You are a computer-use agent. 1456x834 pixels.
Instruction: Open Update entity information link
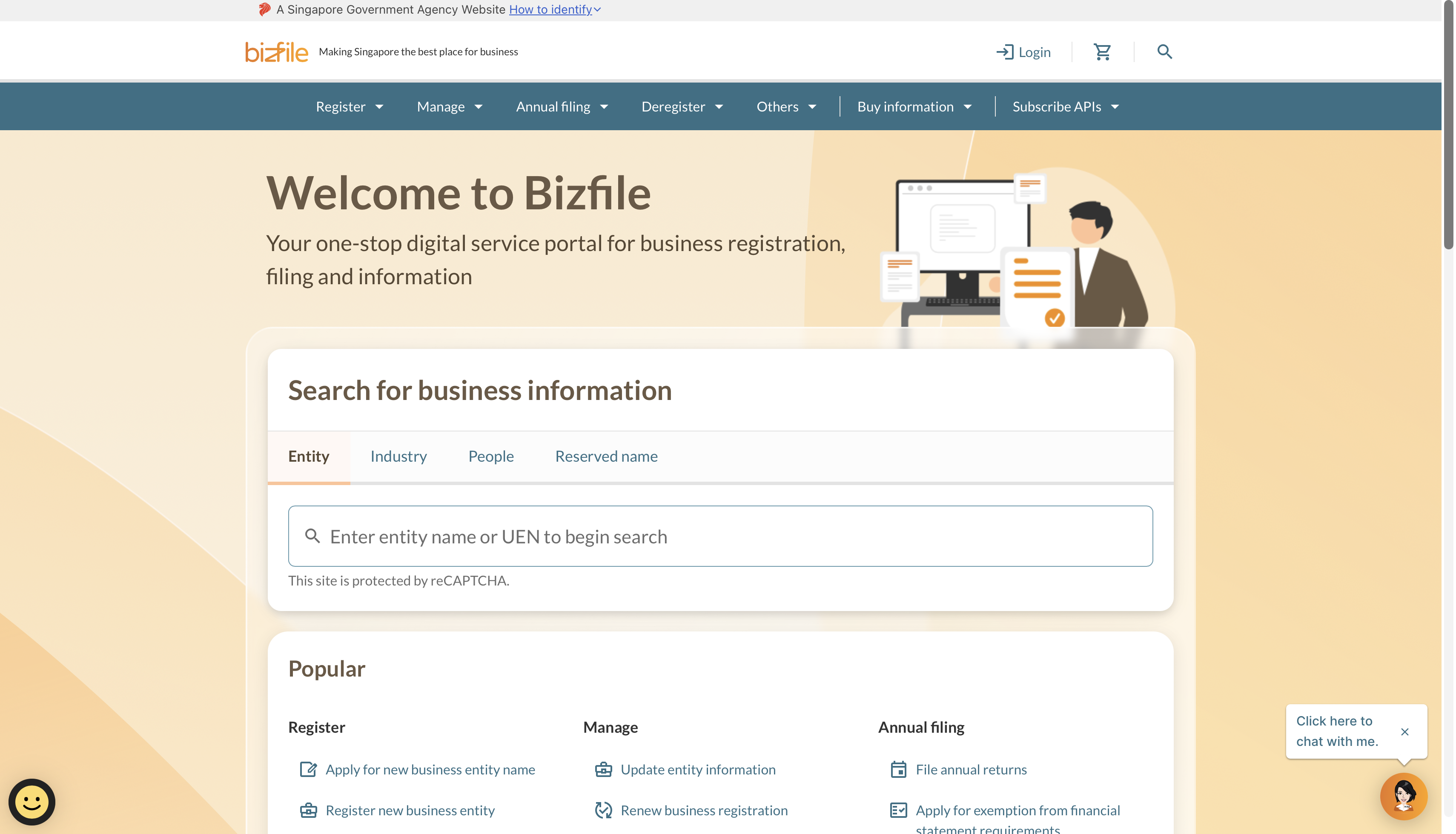coord(698,769)
